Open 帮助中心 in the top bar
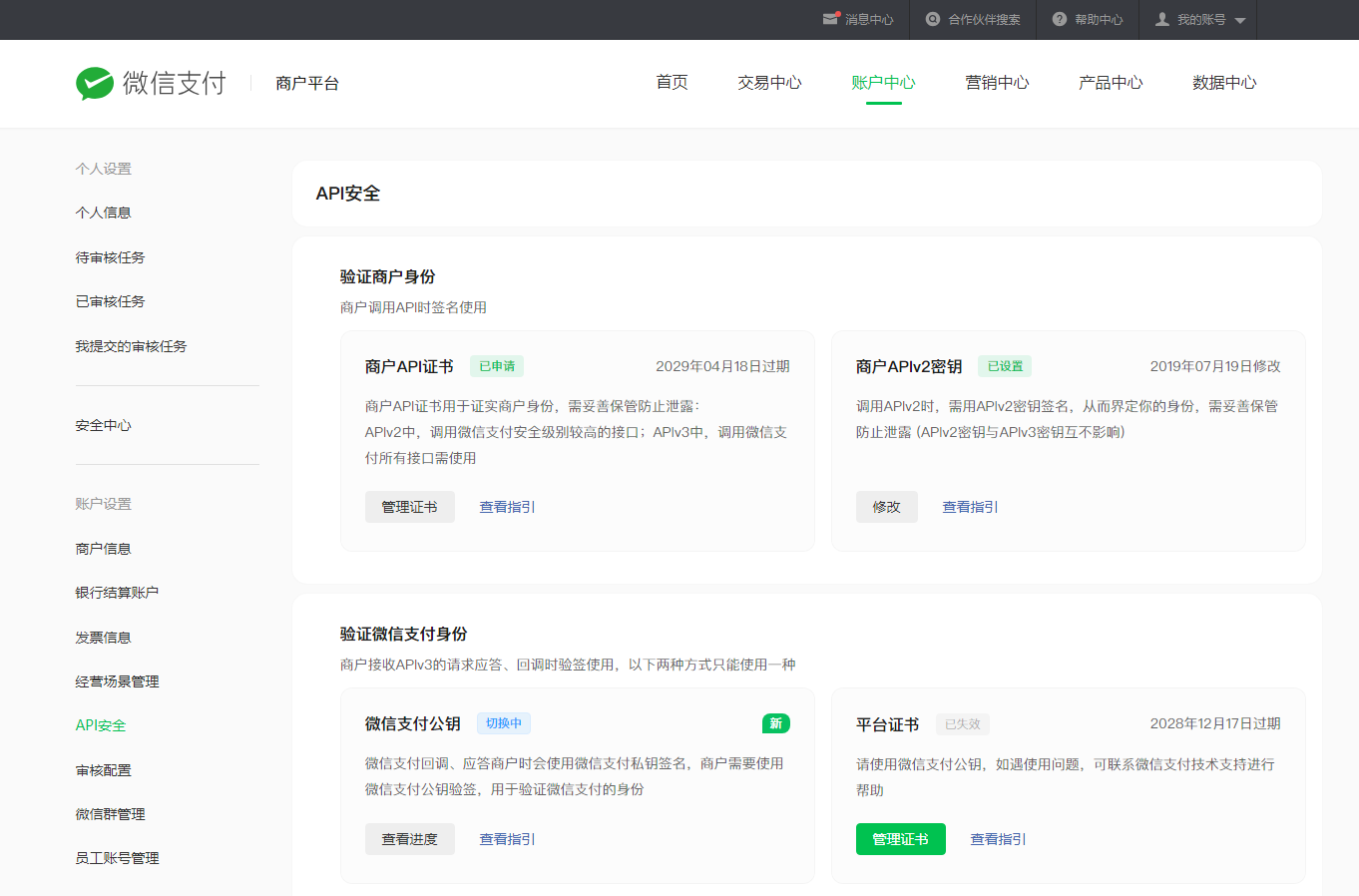This screenshot has height=896, width=1359. (x=1099, y=20)
